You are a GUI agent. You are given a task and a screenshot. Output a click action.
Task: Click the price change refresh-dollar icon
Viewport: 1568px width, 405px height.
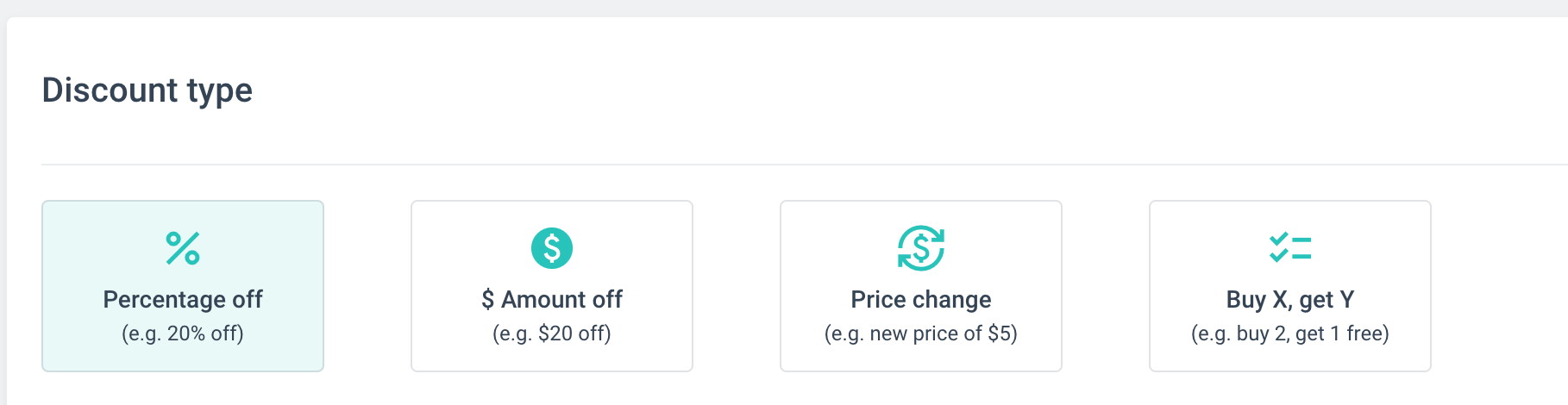(921, 248)
